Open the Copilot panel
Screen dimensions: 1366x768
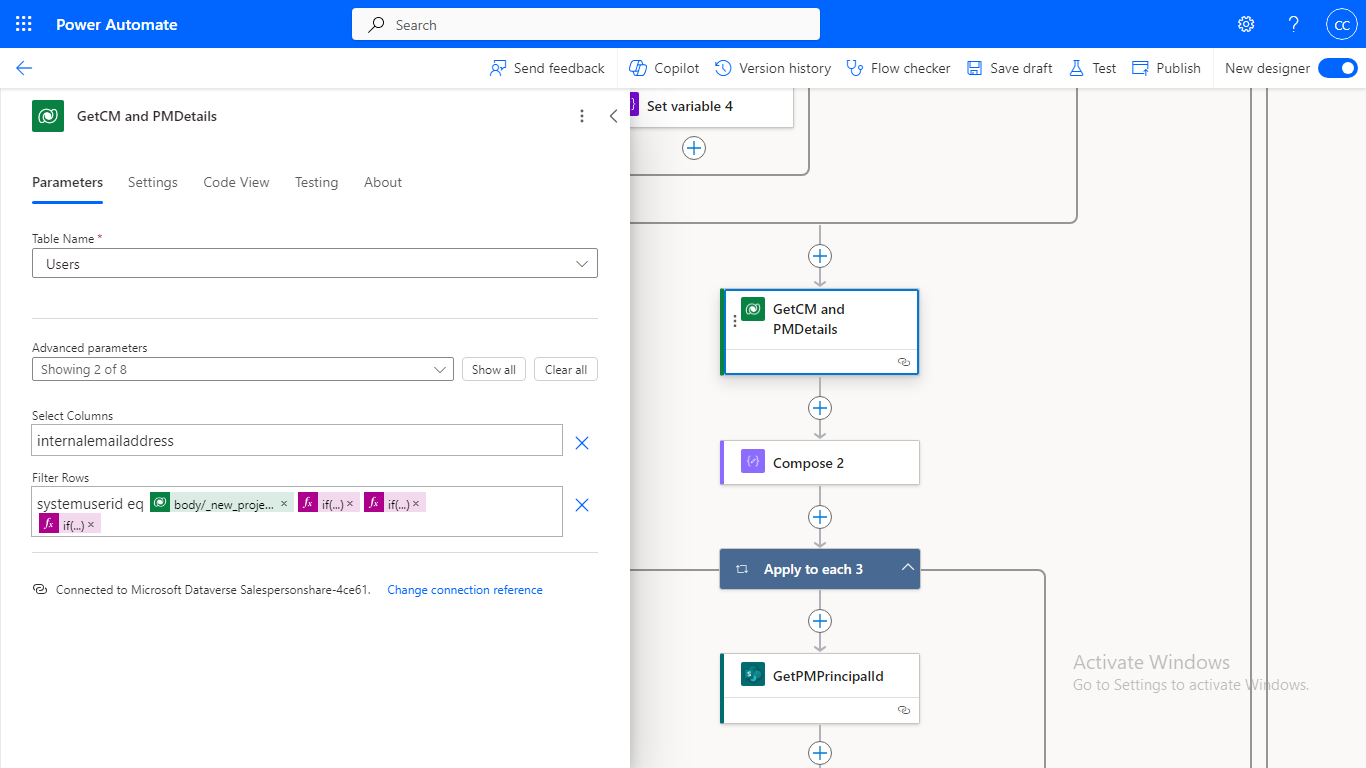click(663, 68)
